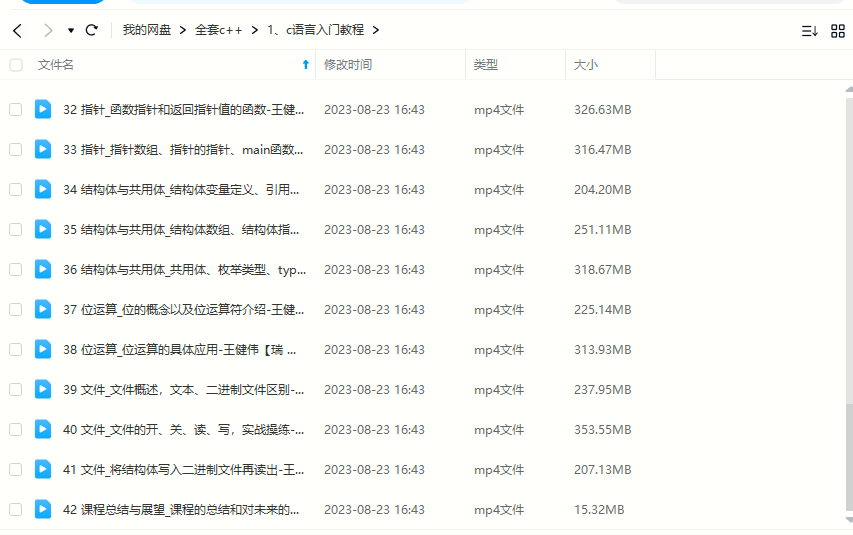The width and height of the screenshot is (853, 535).
Task: Click video icon of file 42 课程总结与展望
Action: click(43, 509)
